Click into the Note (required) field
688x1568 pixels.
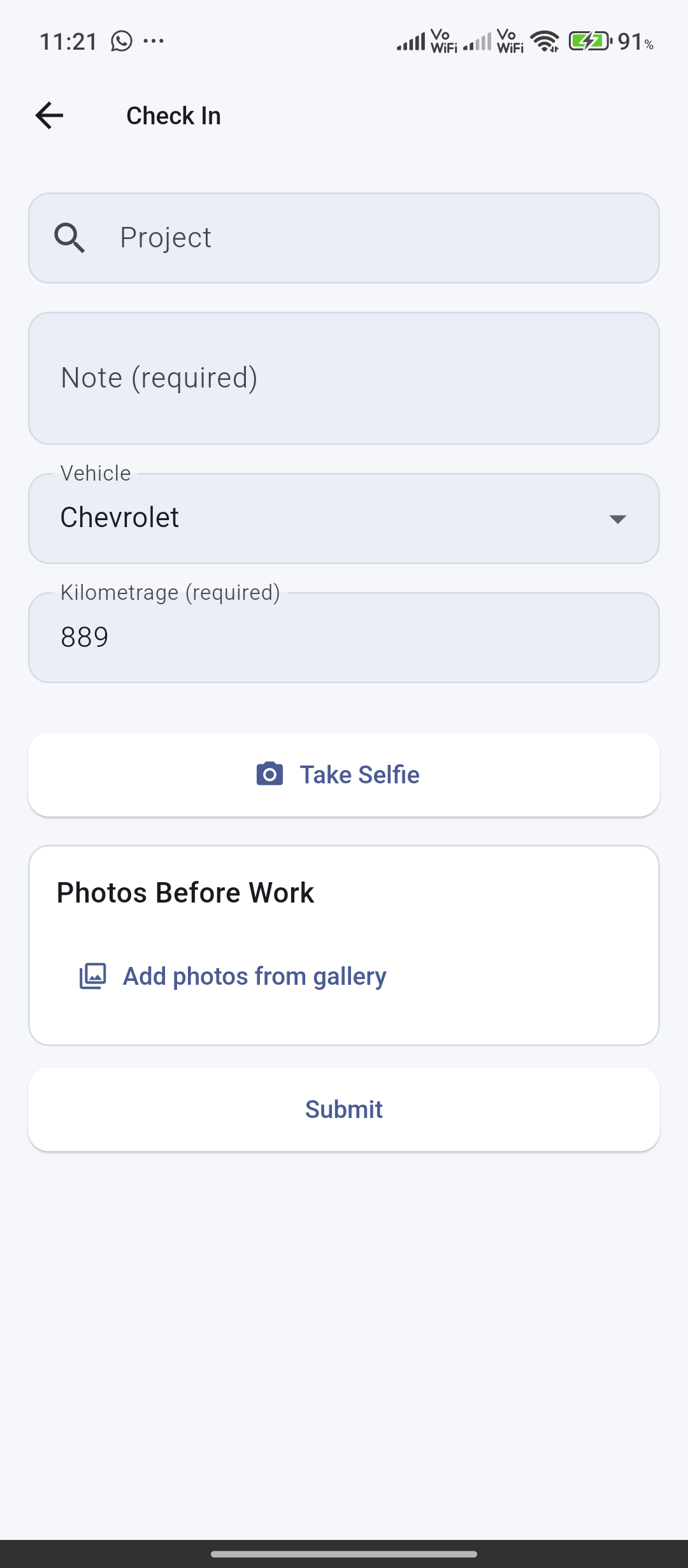[x=344, y=378]
